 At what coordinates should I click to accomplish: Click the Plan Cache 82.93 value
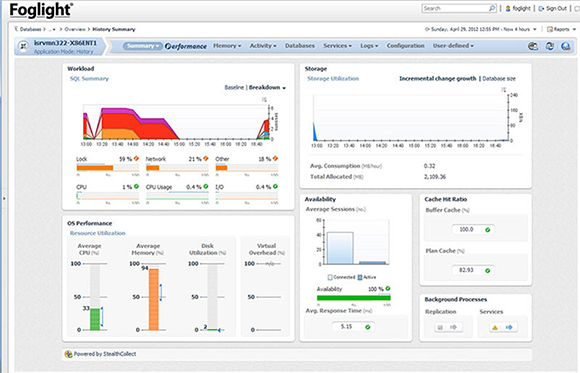click(x=466, y=270)
